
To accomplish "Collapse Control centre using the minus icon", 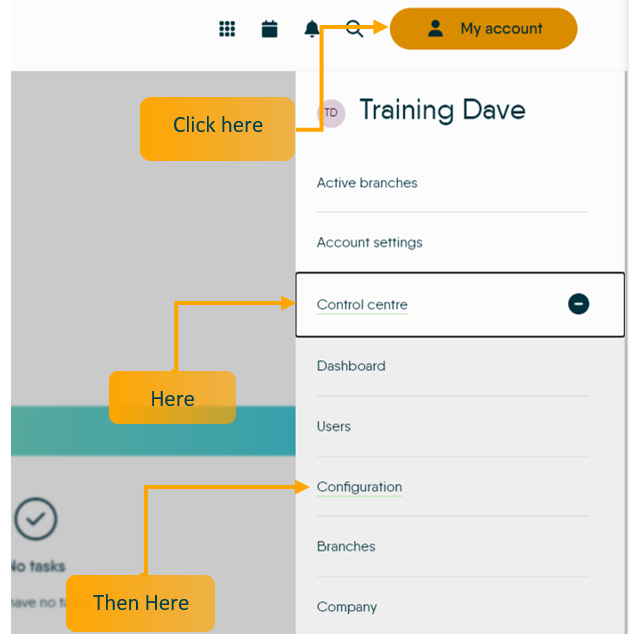I will click(x=578, y=304).
